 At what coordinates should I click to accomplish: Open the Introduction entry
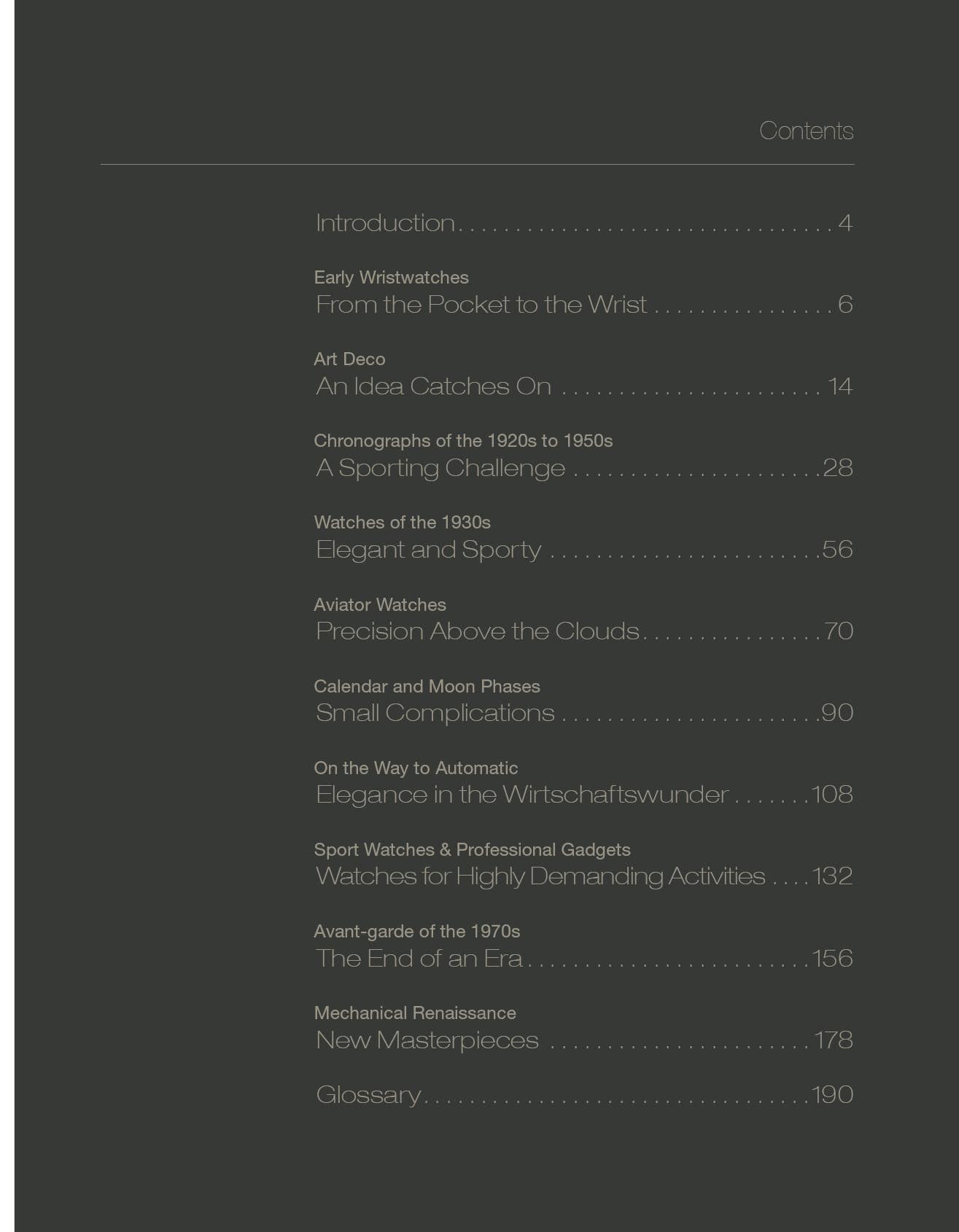[385, 223]
